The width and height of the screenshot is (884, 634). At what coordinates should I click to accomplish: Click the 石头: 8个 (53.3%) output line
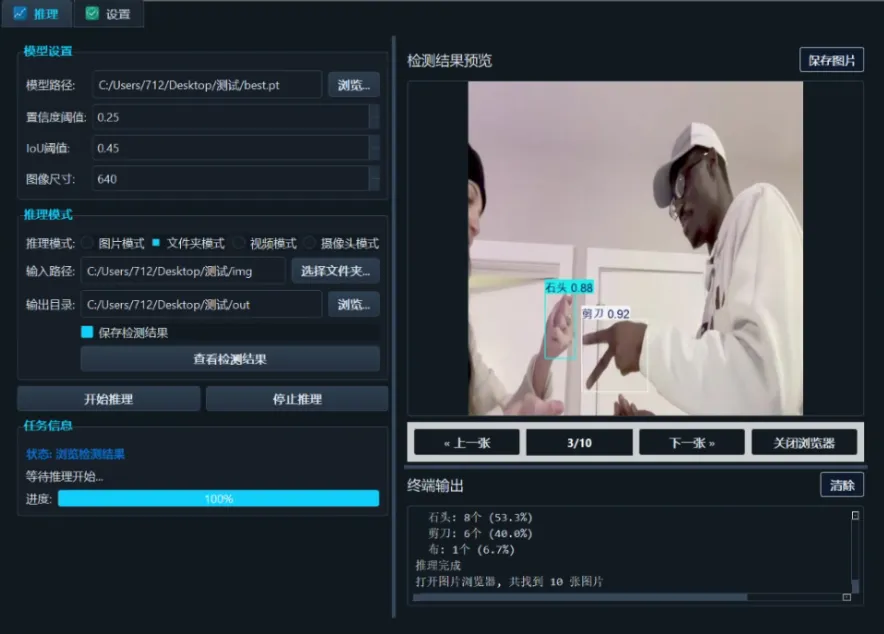[480, 517]
